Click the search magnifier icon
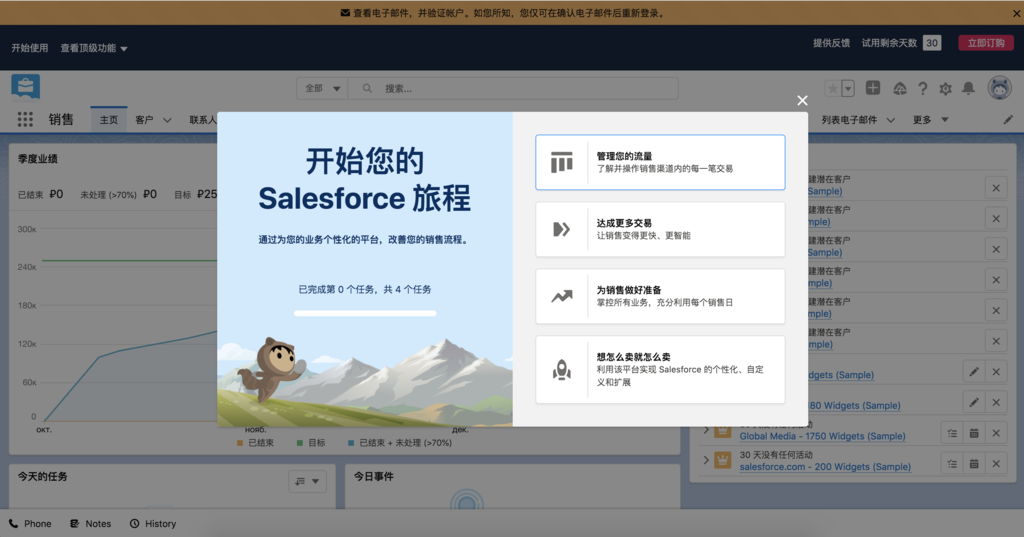The image size is (1024, 537). pos(367,88)
